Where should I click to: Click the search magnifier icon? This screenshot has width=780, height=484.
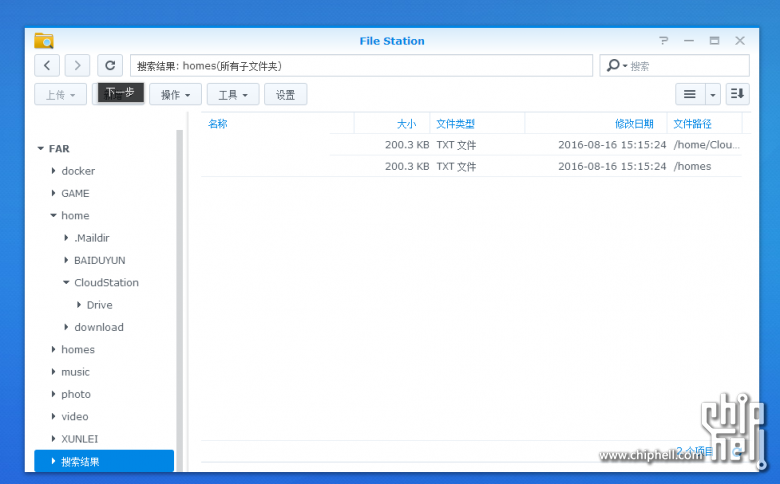tap(613, 66)
